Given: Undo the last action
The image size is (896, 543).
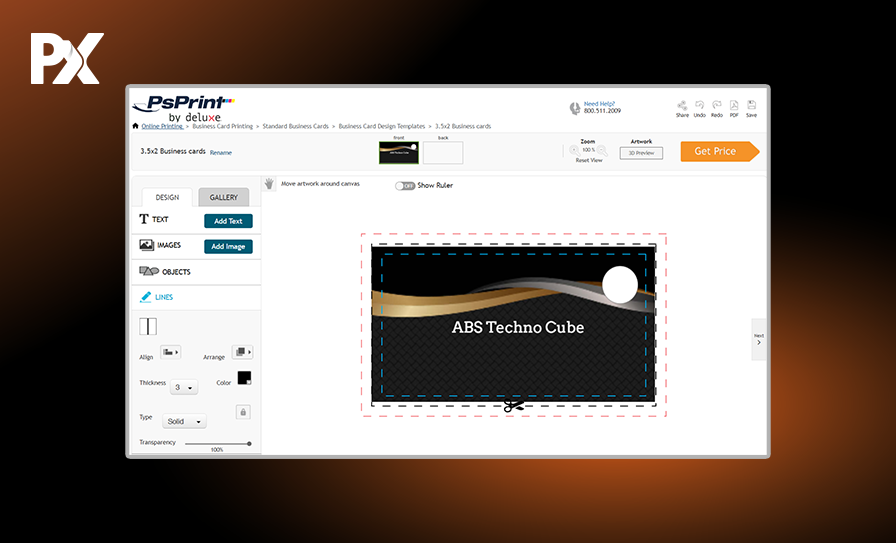Looking at the screenshot, I should point(700,105).
